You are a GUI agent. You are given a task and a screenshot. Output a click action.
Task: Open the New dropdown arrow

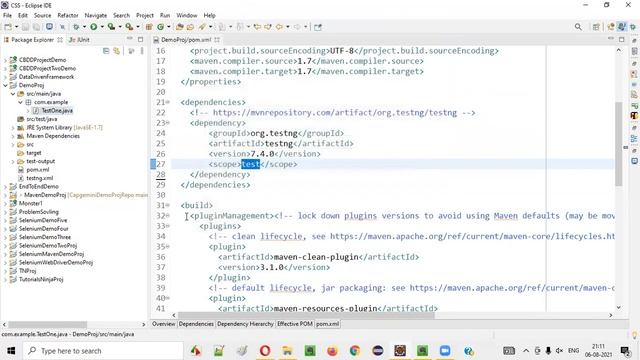(x=16, y=27)
